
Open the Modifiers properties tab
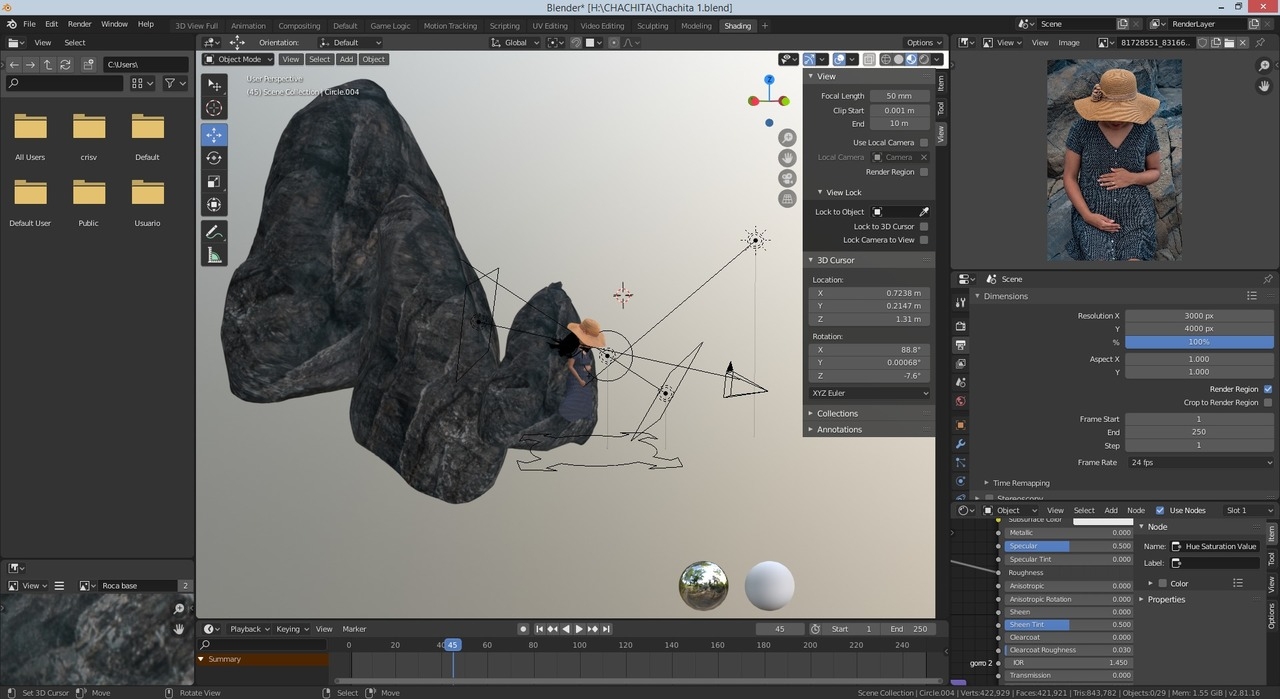click(x=961, y=443)
